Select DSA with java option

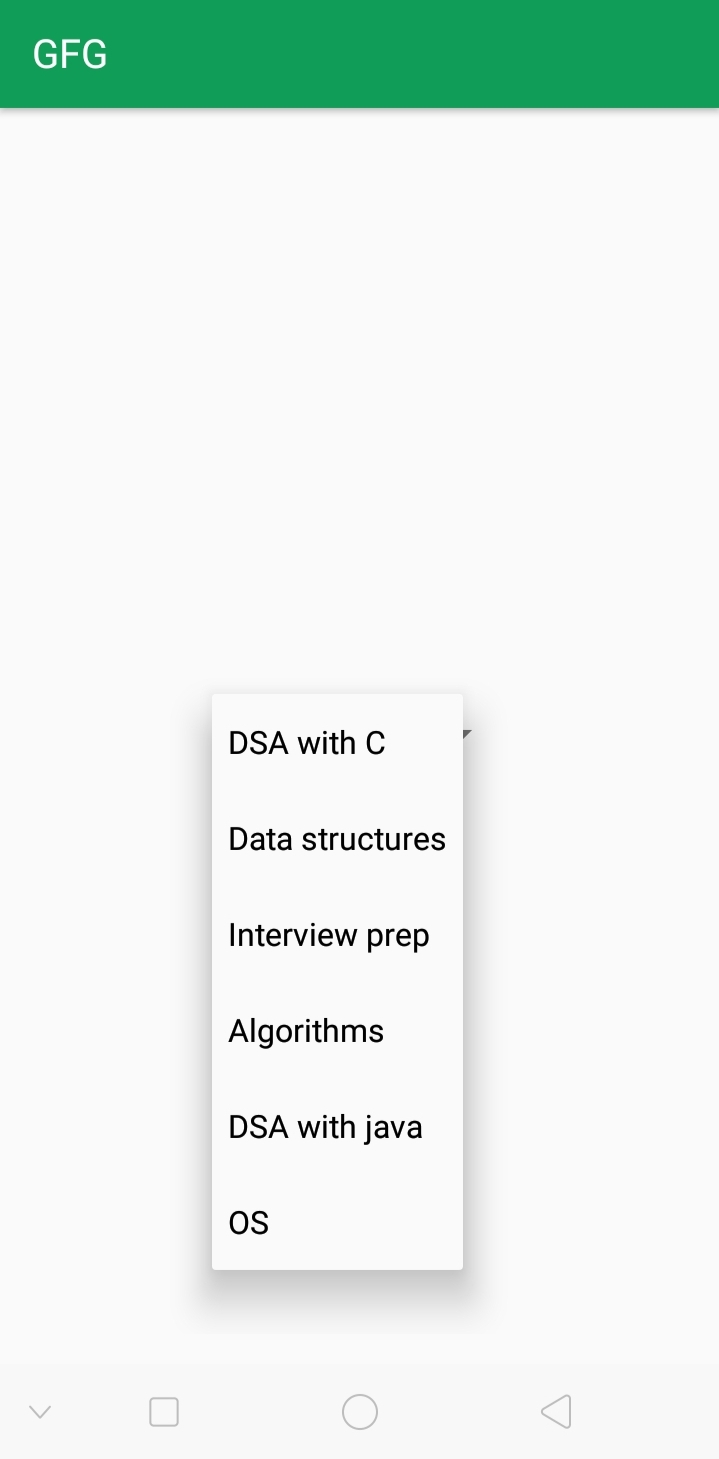325,1127
